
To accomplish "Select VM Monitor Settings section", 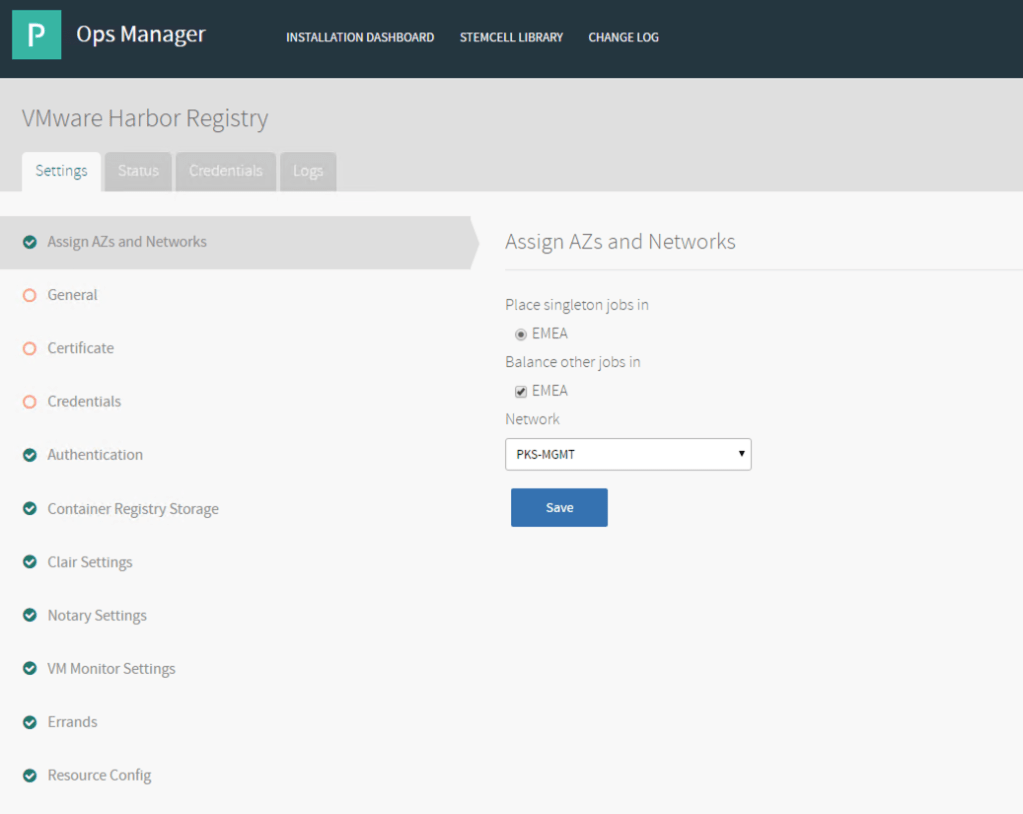I will pos(111,669).
